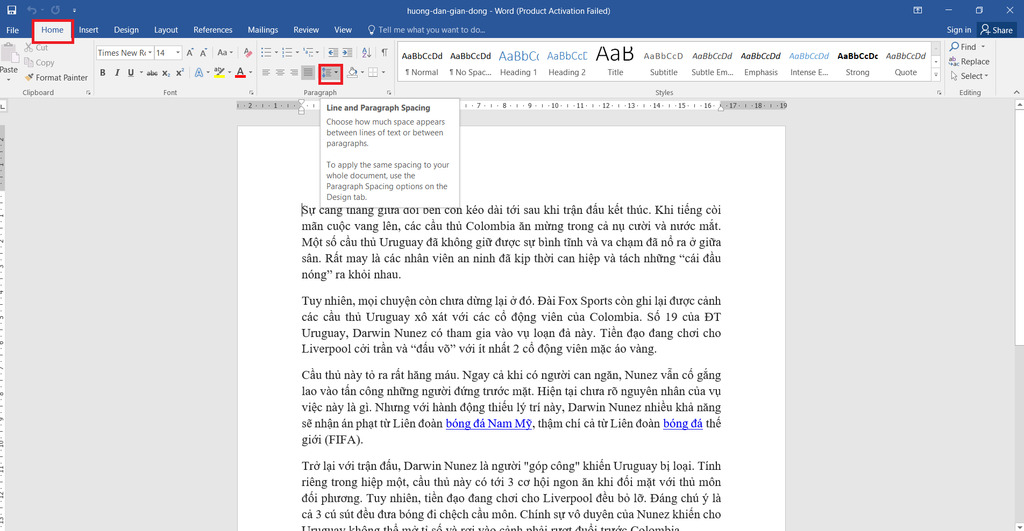Click the Redo icon in quick access
This screenshot has width=1024, height=531.
(56, 10)
